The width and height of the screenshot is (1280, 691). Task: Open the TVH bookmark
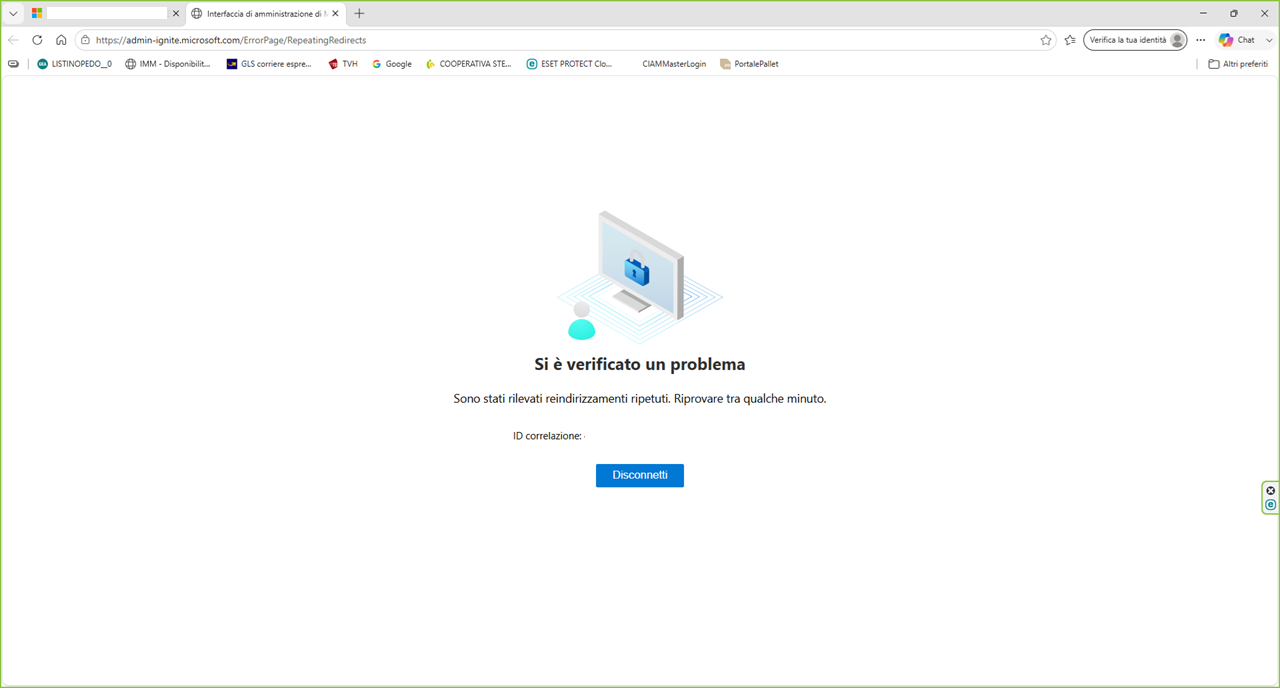tap(343, 64)
